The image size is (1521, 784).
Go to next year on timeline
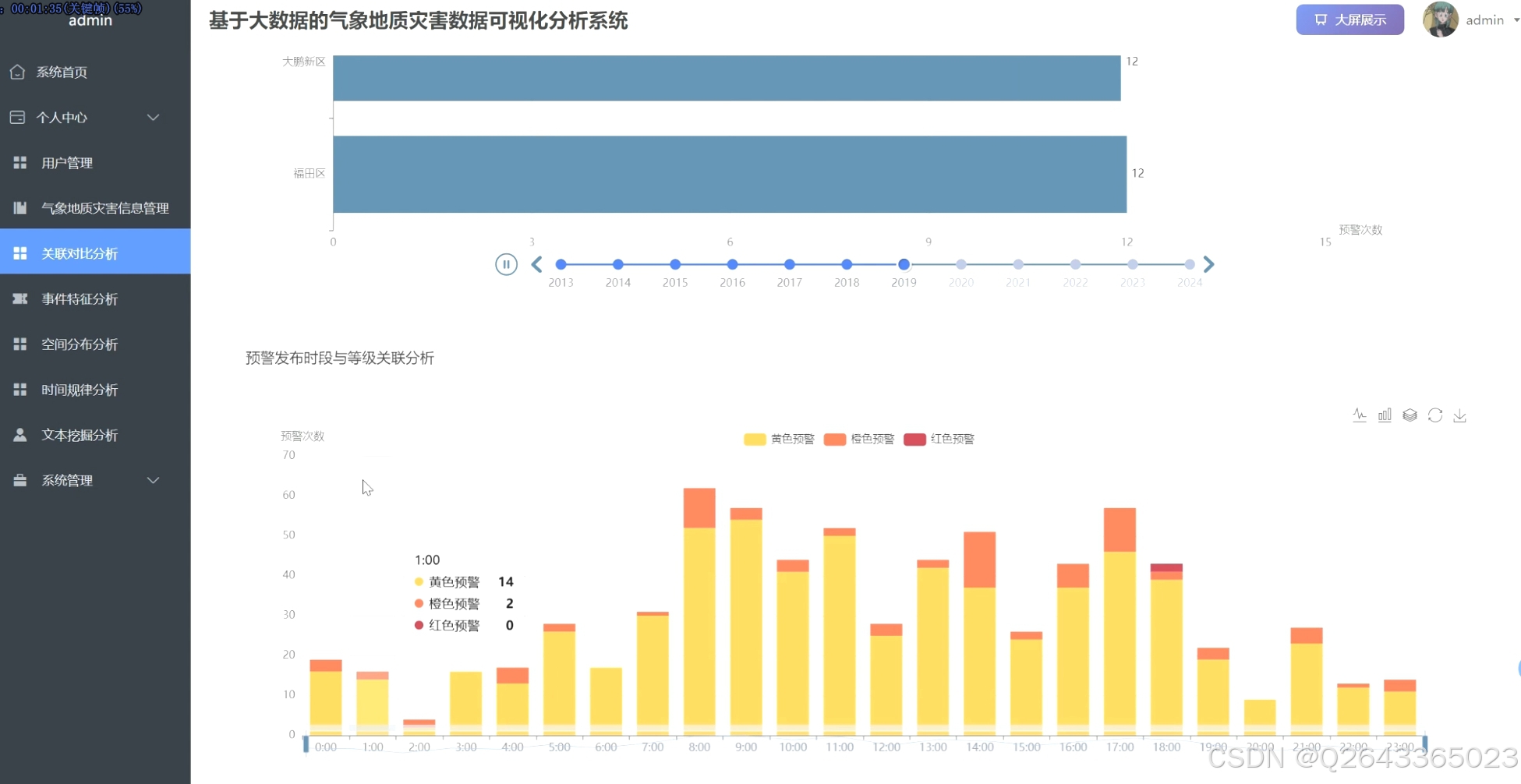point(1208,264)
